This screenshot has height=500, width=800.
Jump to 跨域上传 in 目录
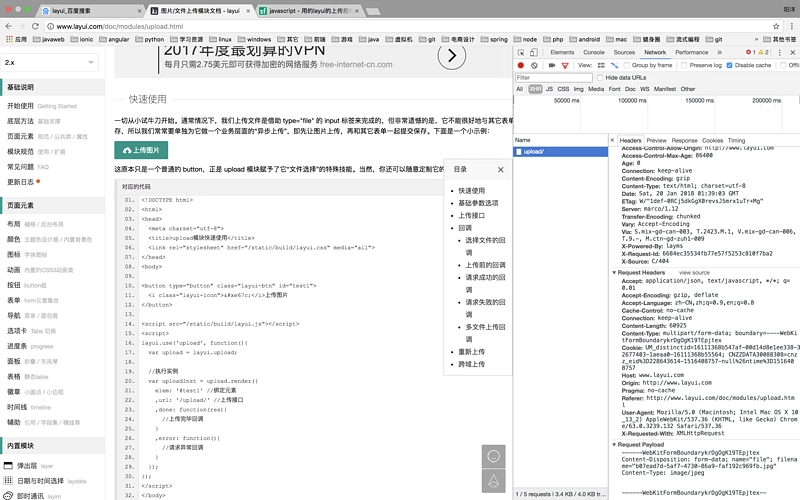tap(471, 364)
